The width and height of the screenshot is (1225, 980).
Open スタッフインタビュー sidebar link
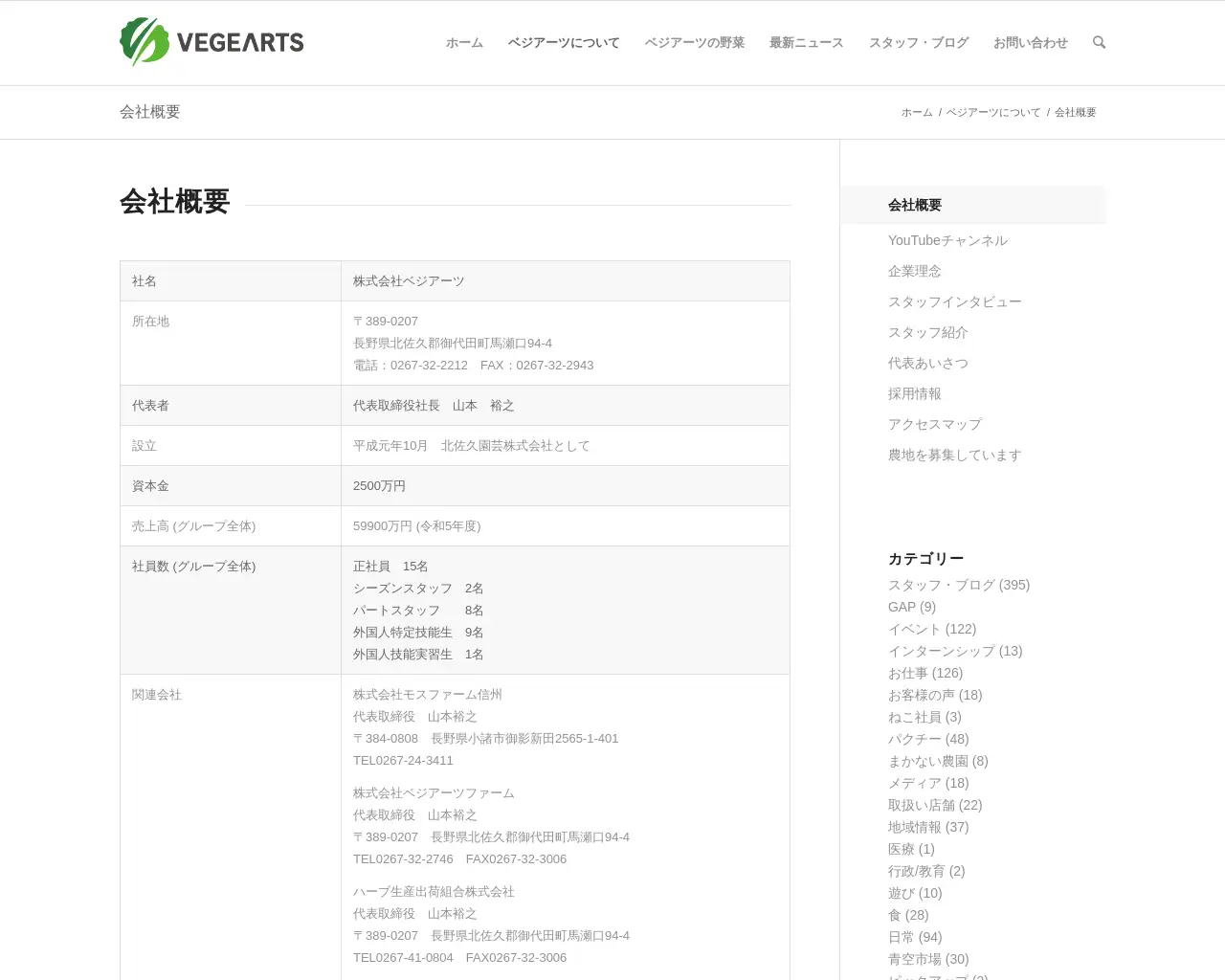[954, 302]
